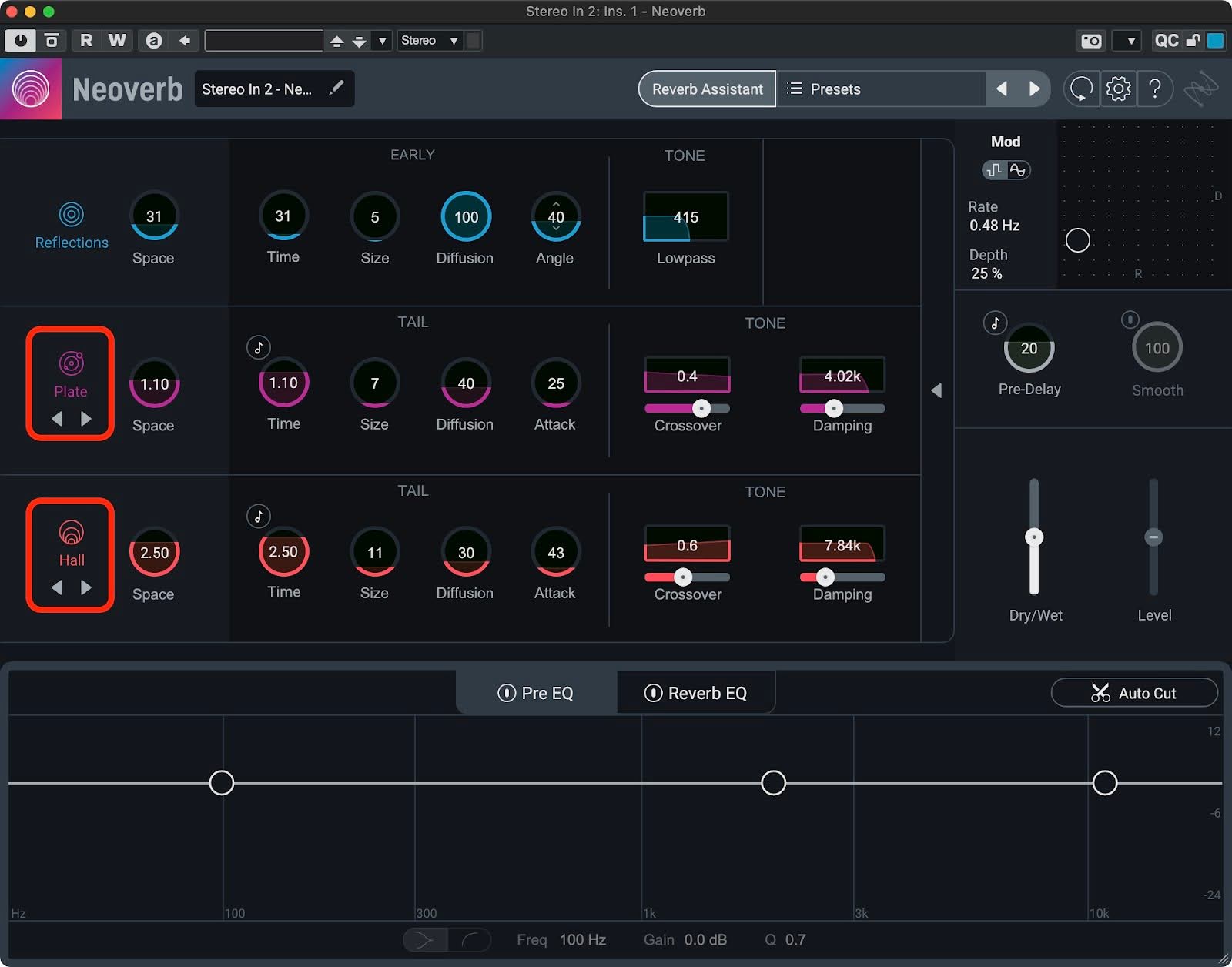
Task: Adjust the Plate Damping slider handle
Action: click(x=833, y=408)
